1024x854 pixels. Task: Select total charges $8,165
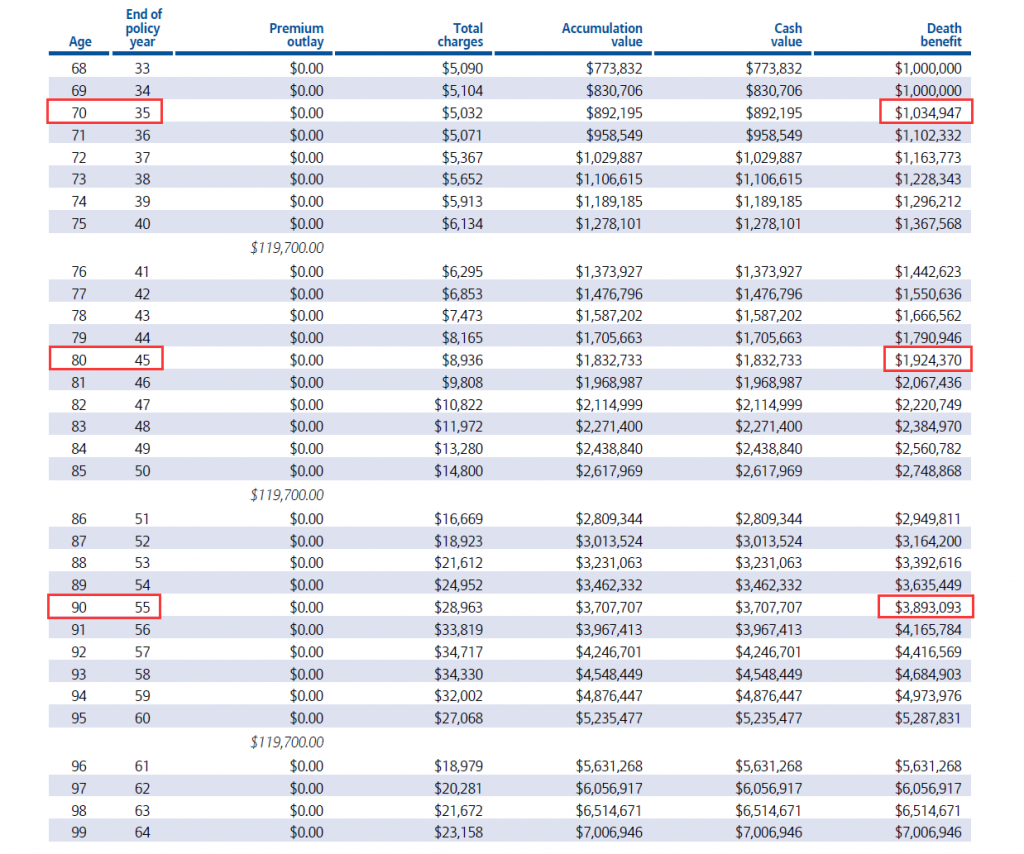[x=462, y=338]
